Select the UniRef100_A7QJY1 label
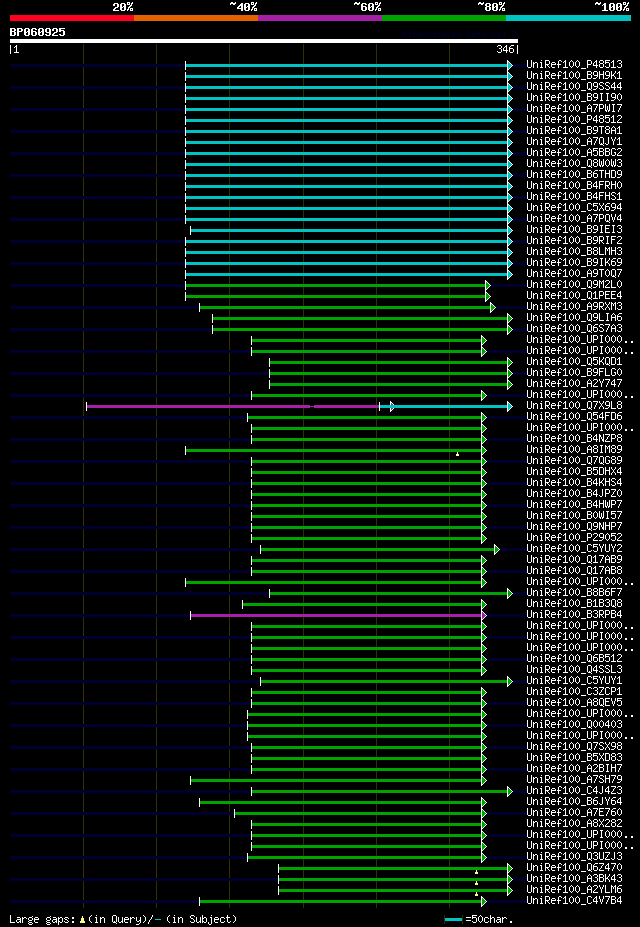Viewport: 640px width, 927px height. coord(574,142)
